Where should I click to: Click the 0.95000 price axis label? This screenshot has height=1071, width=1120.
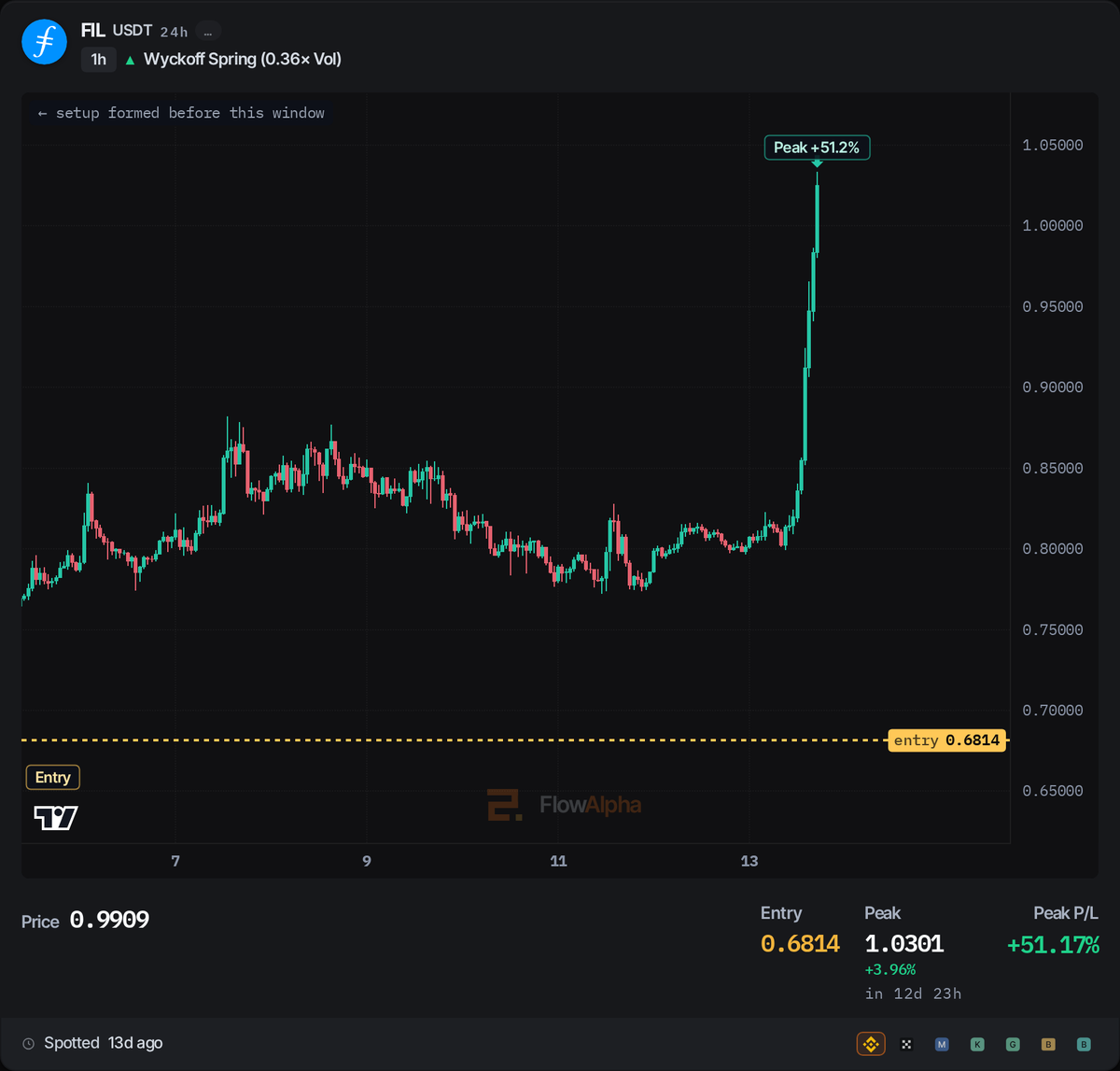pyautogui.click(x=1053, y=306)
